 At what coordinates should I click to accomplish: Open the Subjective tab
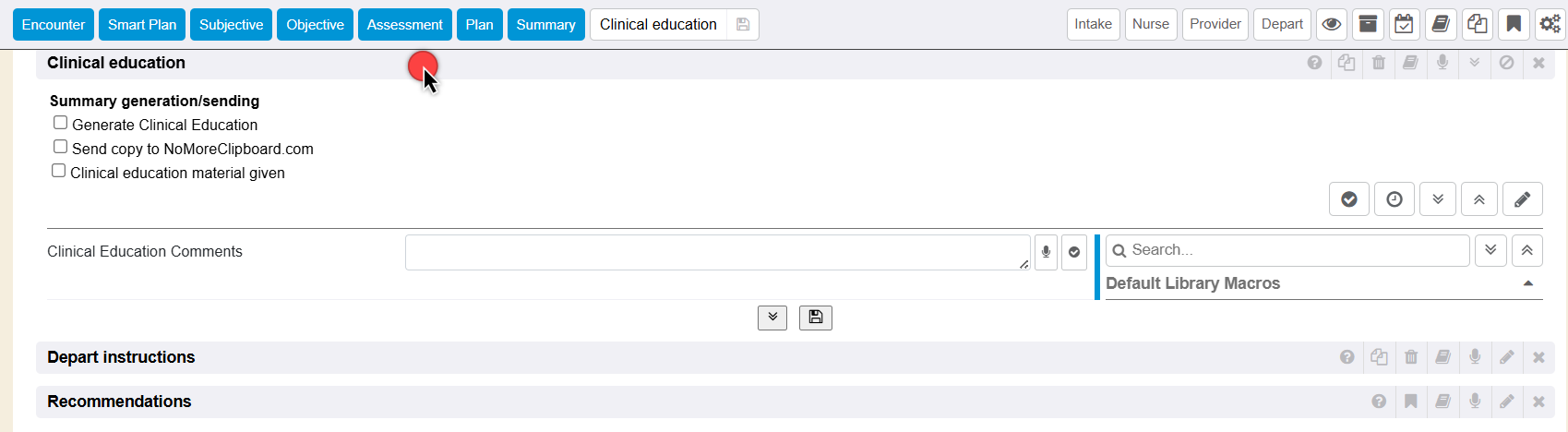point(231,25)
